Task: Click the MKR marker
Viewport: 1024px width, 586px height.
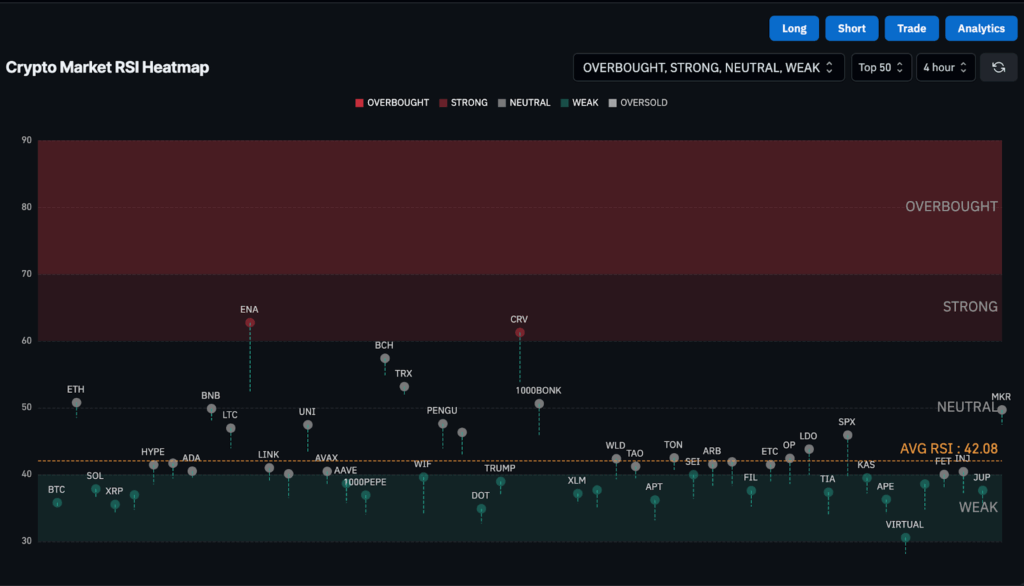Action: 1002,410
